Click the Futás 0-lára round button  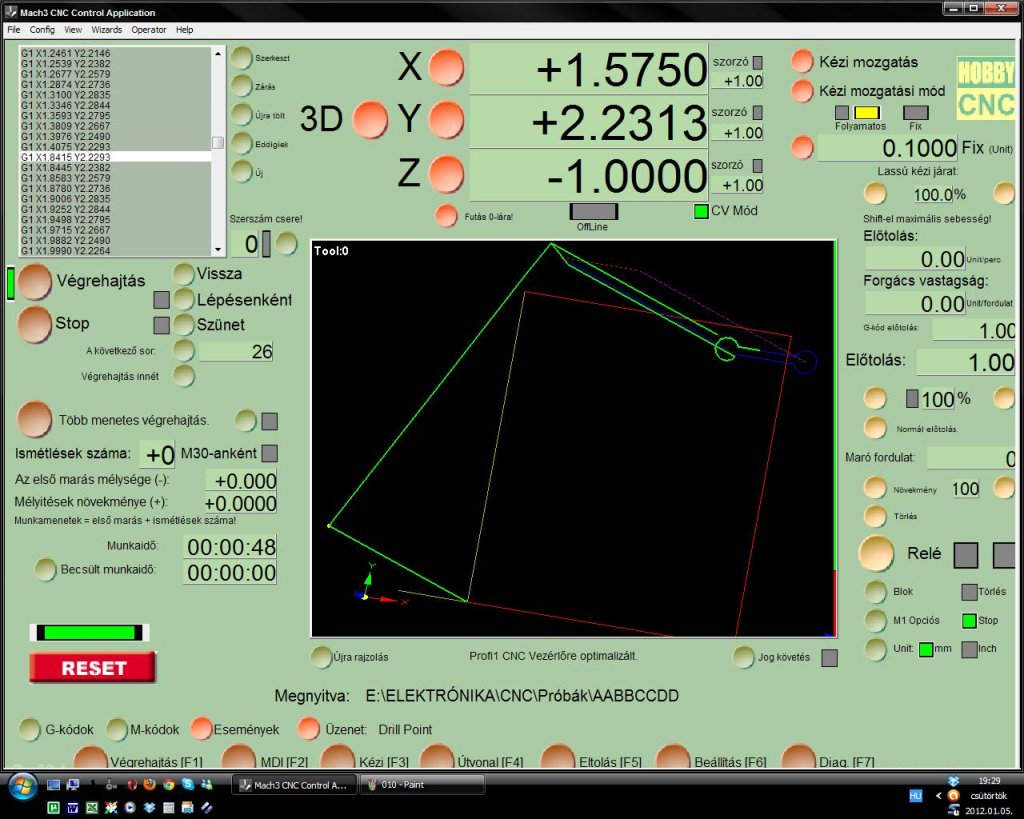click(447, 216)
